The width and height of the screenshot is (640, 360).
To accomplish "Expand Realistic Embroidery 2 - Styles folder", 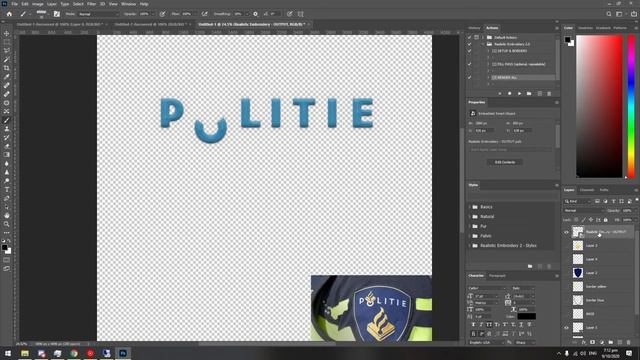I will [470, 246].
